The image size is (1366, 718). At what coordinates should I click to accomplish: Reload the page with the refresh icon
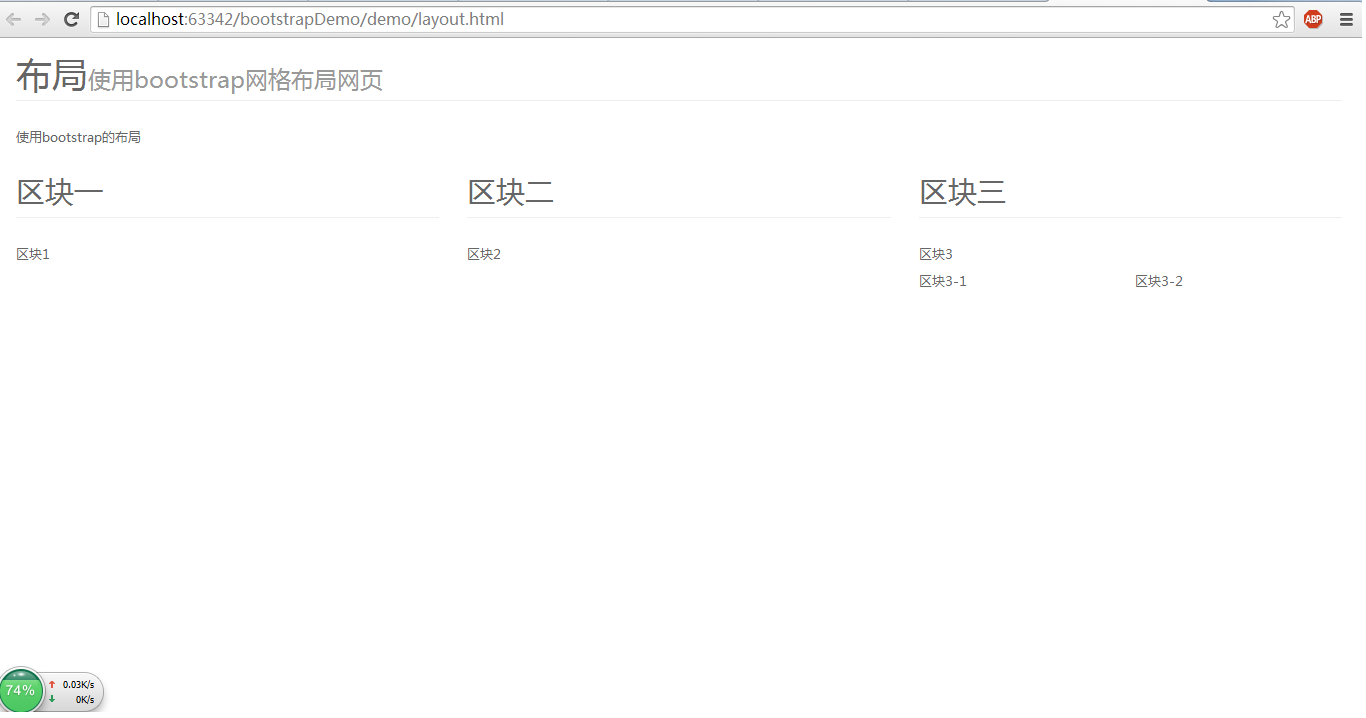click(x=72, y=19)
